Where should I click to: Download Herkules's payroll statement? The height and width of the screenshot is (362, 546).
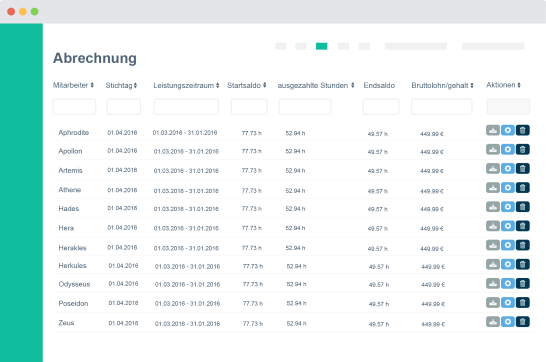pos(493,265)
